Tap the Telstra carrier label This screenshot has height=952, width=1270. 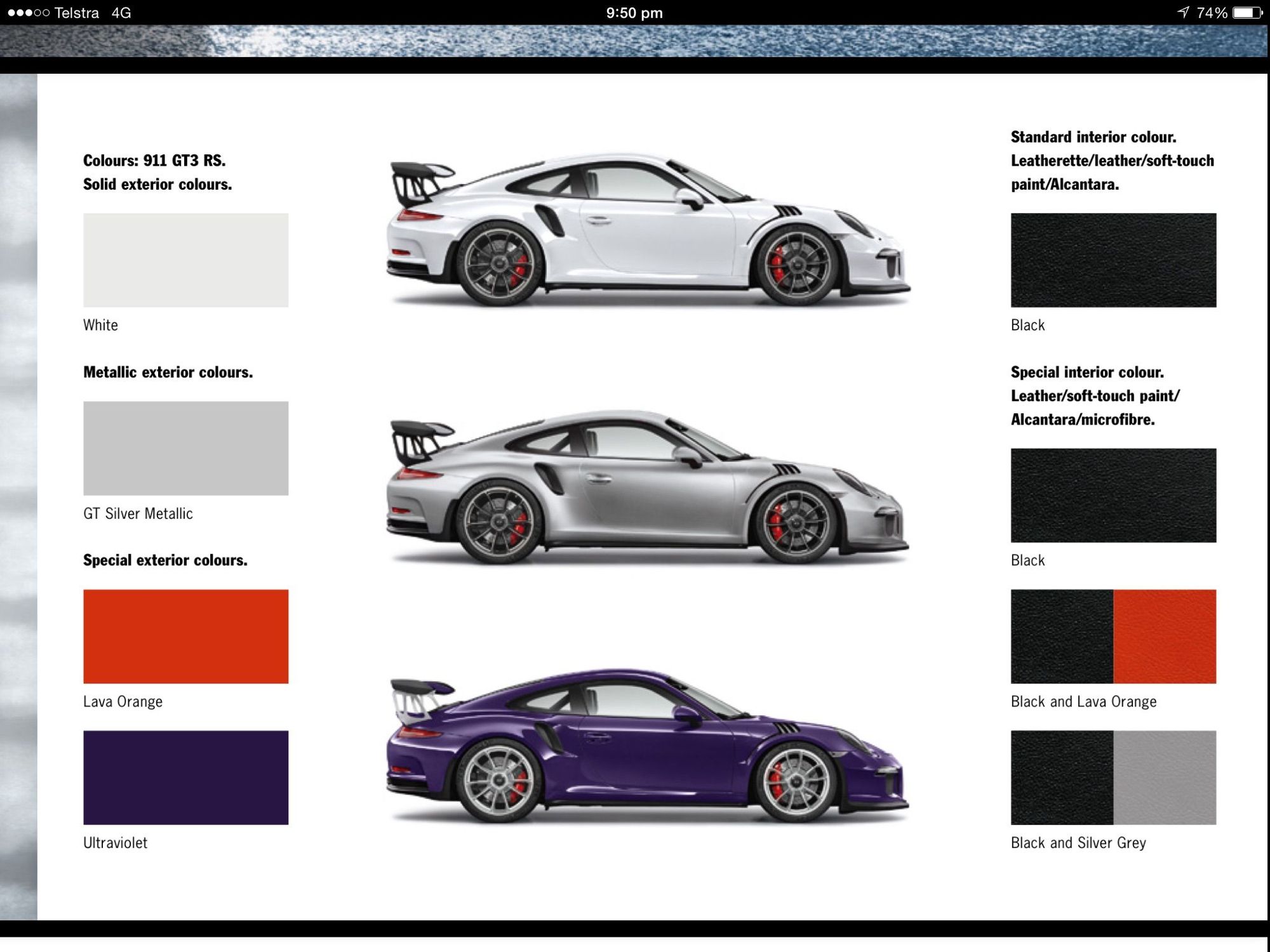click(x=77, y=13)
